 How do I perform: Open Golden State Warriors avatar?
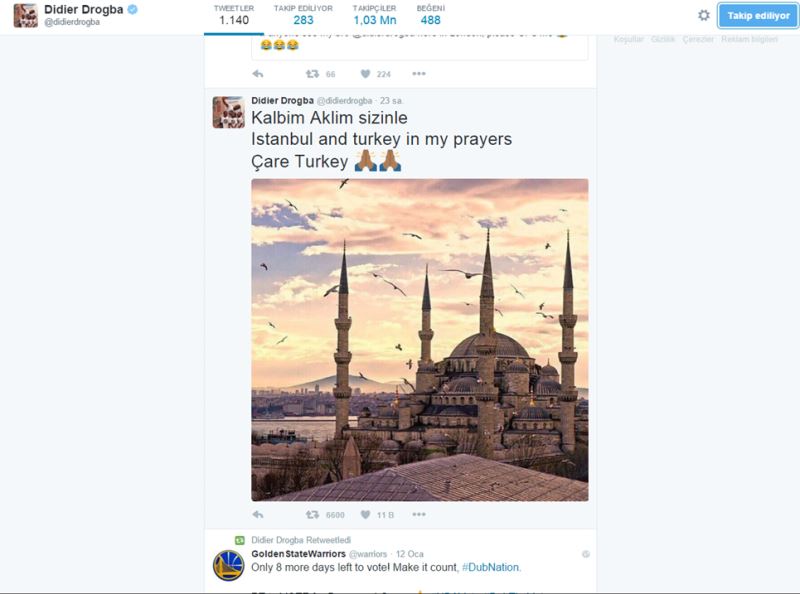(228, 565)
